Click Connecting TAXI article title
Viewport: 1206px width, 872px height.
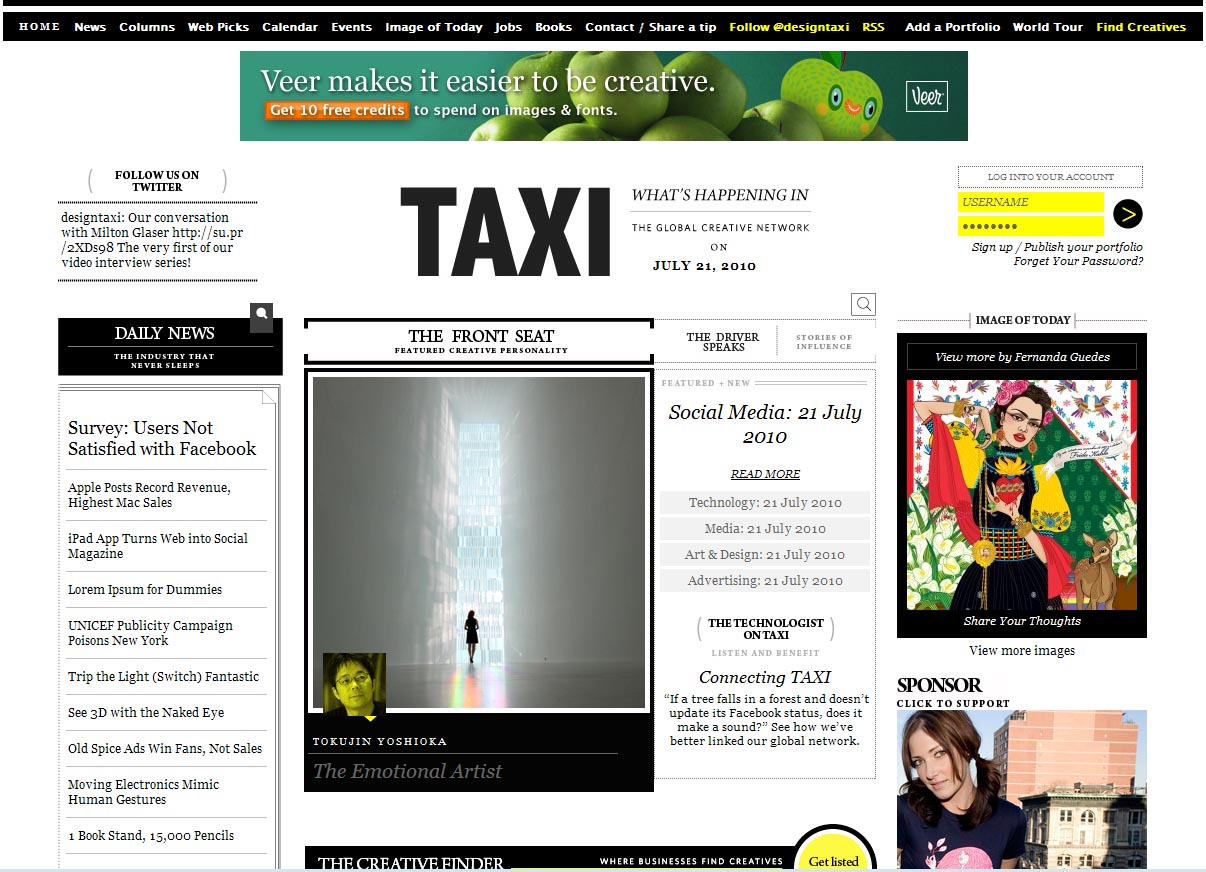click(x=765, y=677)
